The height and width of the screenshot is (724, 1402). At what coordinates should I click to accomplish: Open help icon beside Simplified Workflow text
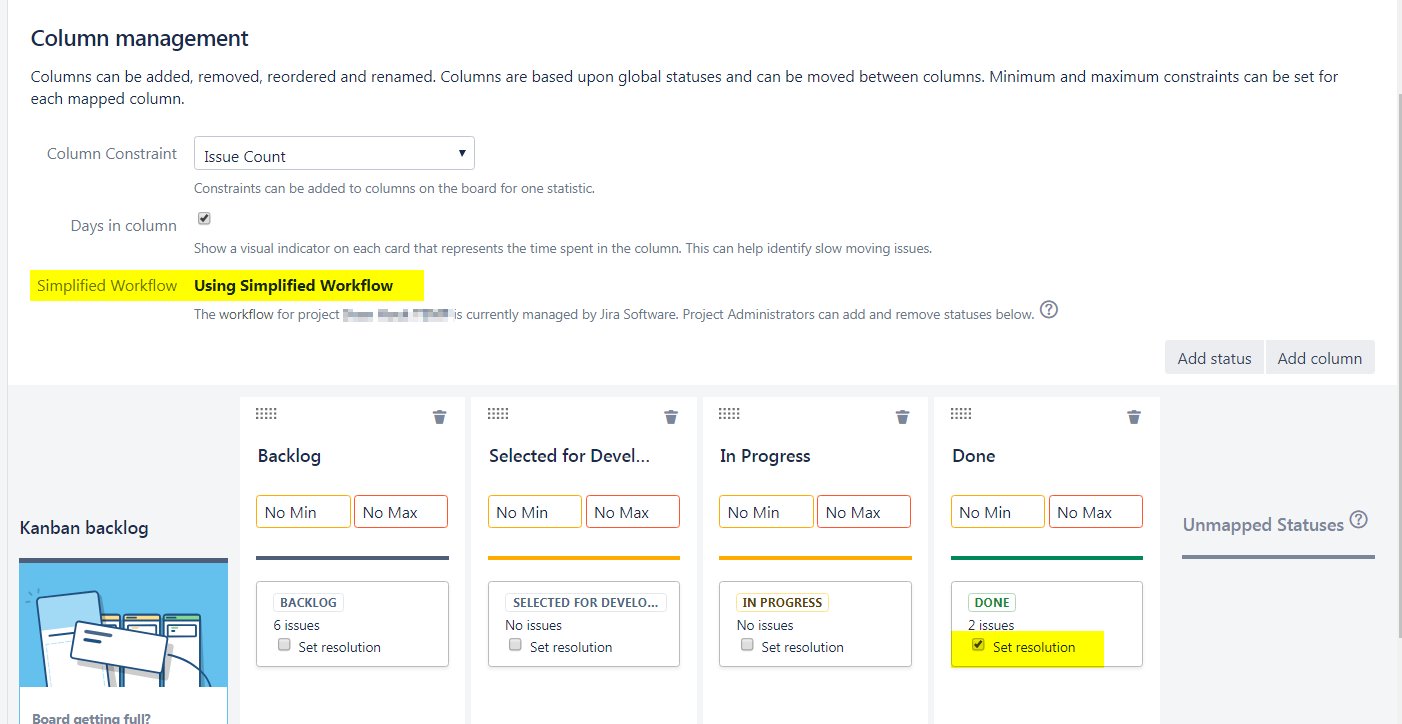pyautogui.click(x=1049, y=310)
